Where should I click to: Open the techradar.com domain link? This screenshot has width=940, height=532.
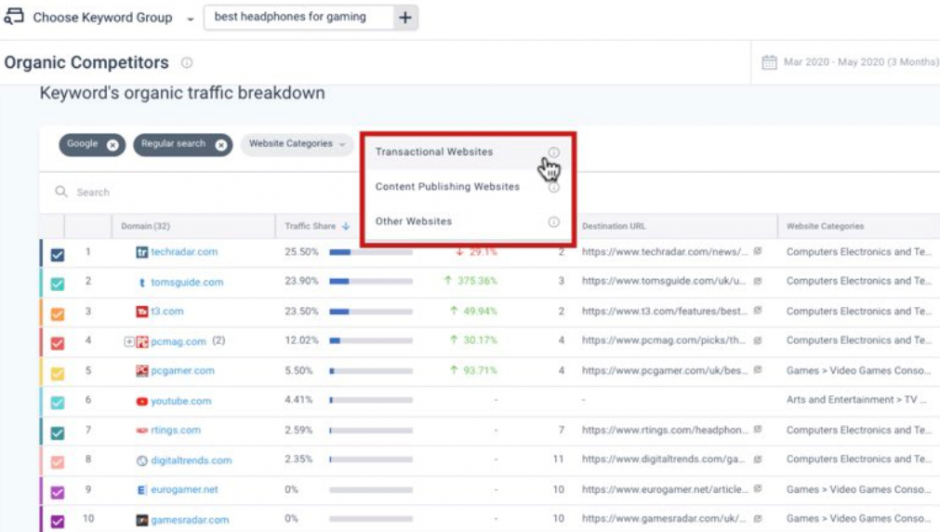pos(184,252)
